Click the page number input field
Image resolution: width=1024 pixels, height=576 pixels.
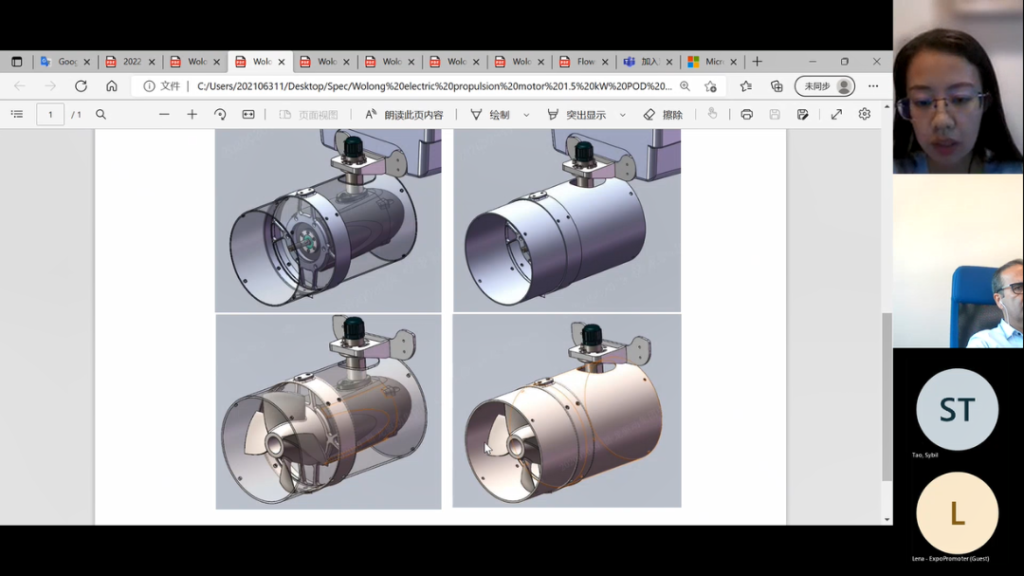tap(50, 114)
